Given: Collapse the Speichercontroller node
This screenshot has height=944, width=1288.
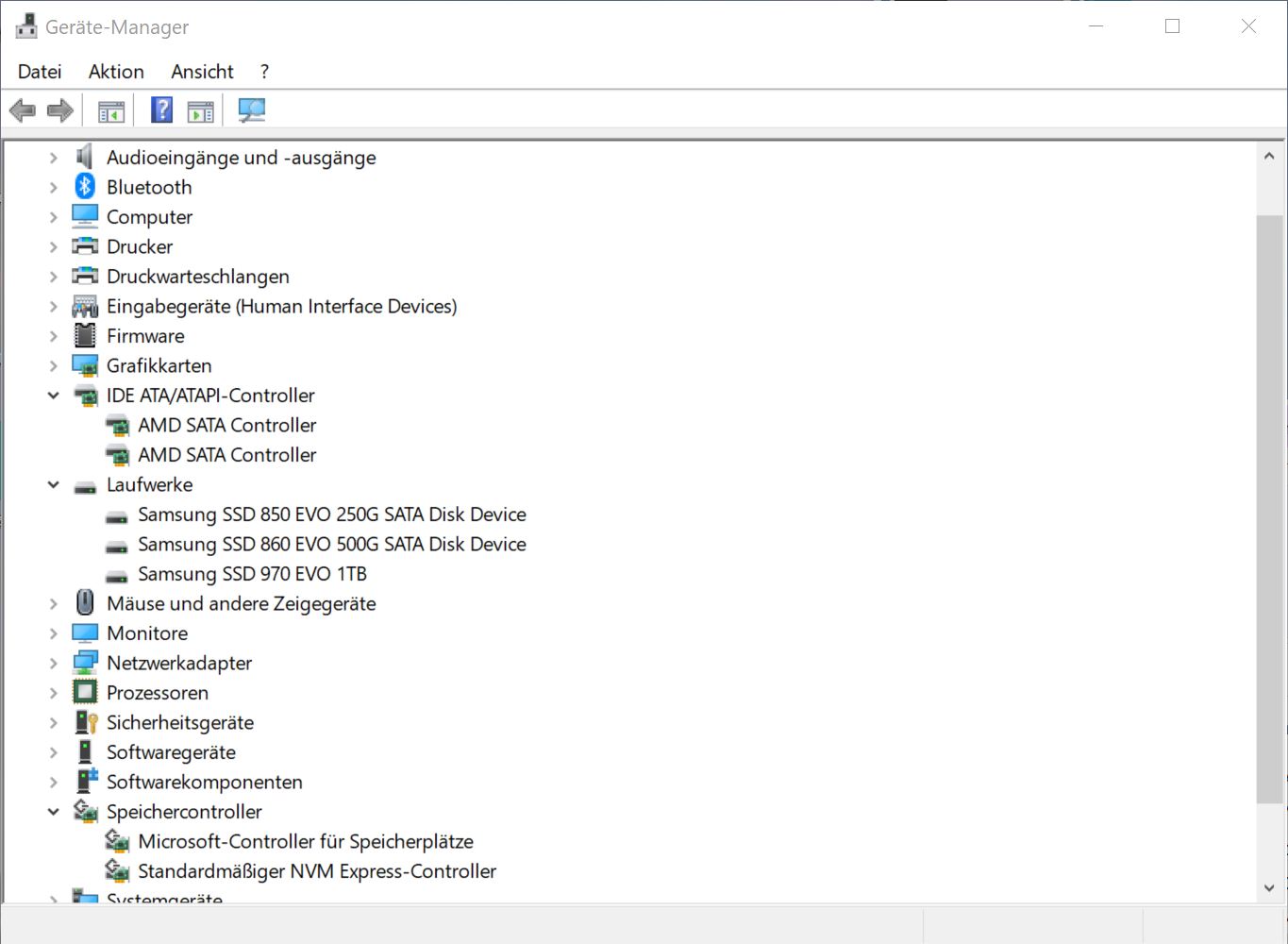Looking at the screenshot, I should click(x=54, y=812).
